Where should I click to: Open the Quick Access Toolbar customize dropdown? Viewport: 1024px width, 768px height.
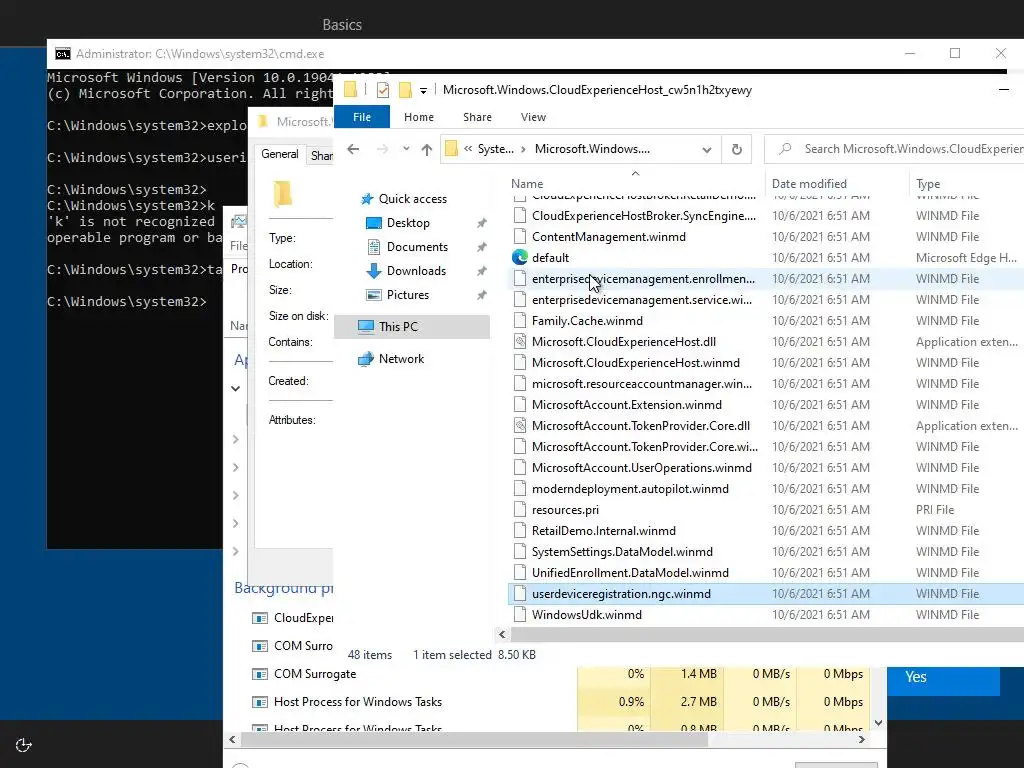click(423, 91)
